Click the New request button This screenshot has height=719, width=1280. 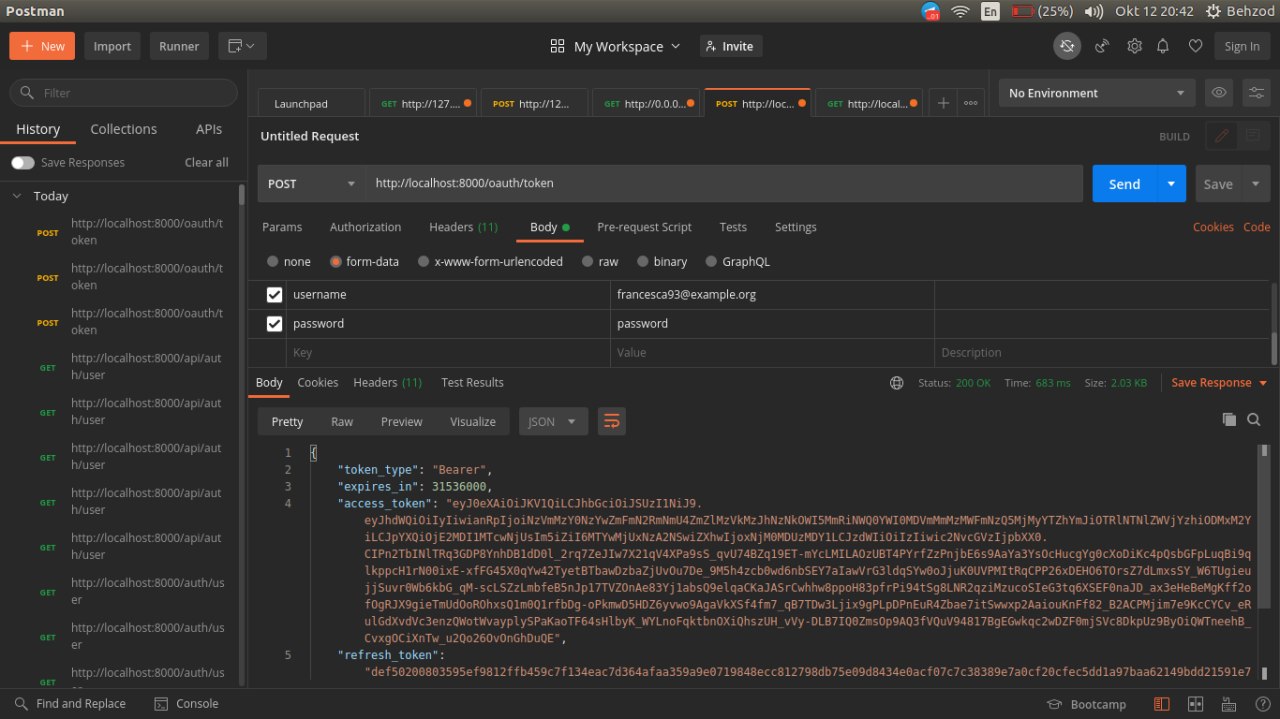click(42, 46)
